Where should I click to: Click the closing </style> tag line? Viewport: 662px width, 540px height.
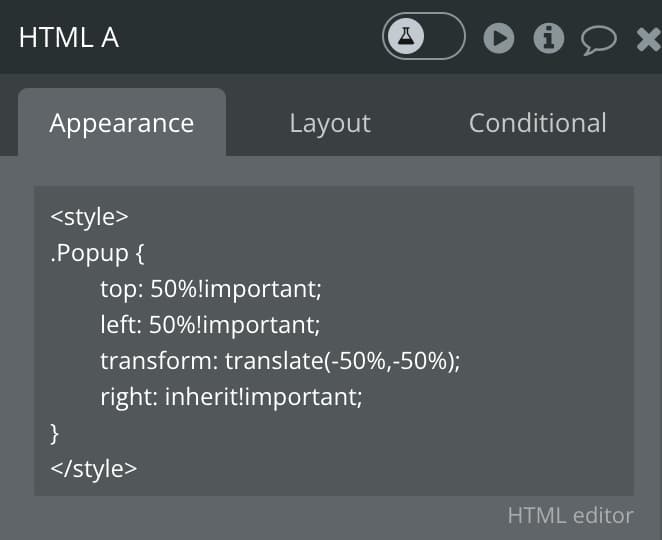(x=93, y=469)
